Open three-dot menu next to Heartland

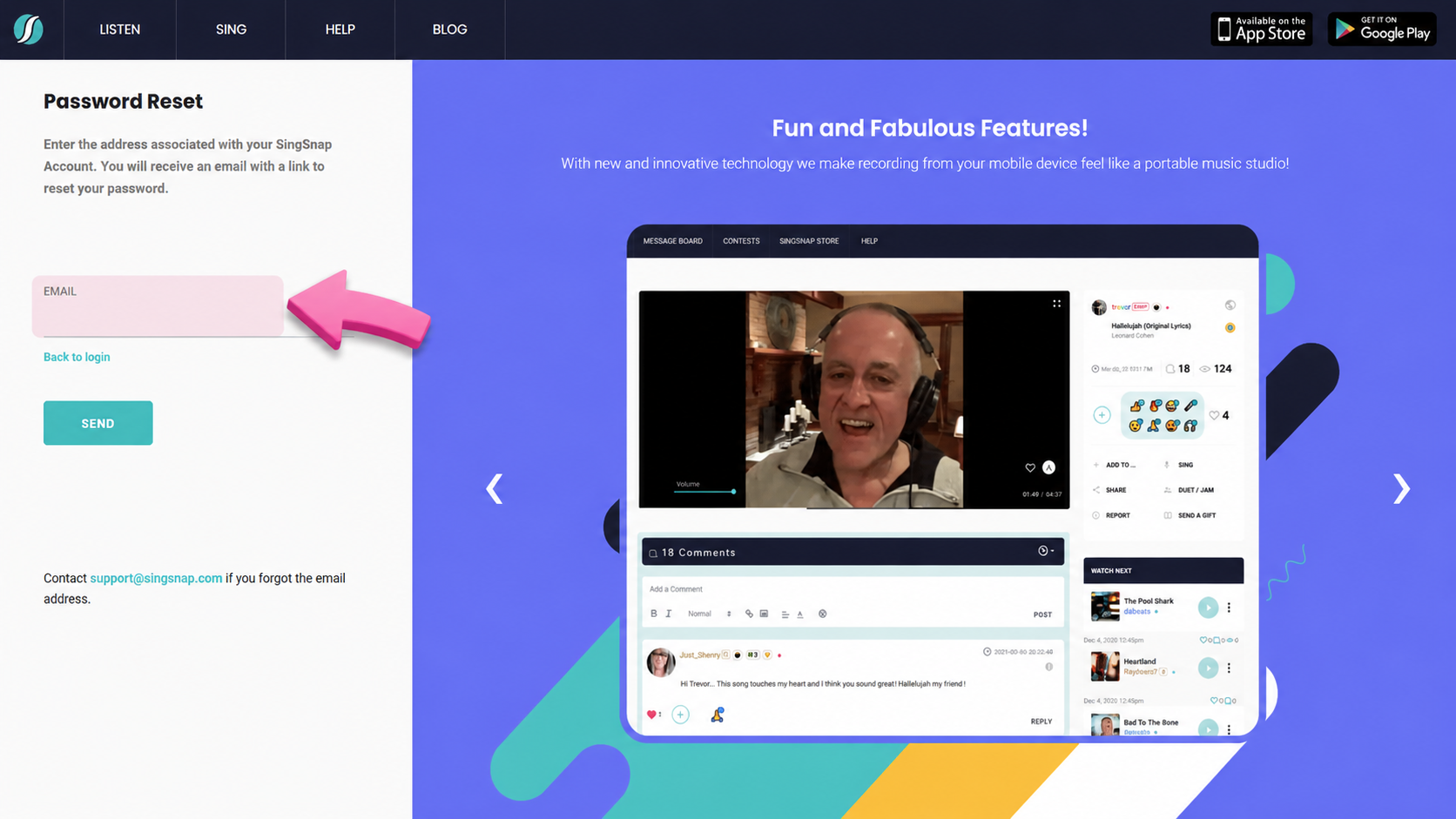[x=1229, y=668]
